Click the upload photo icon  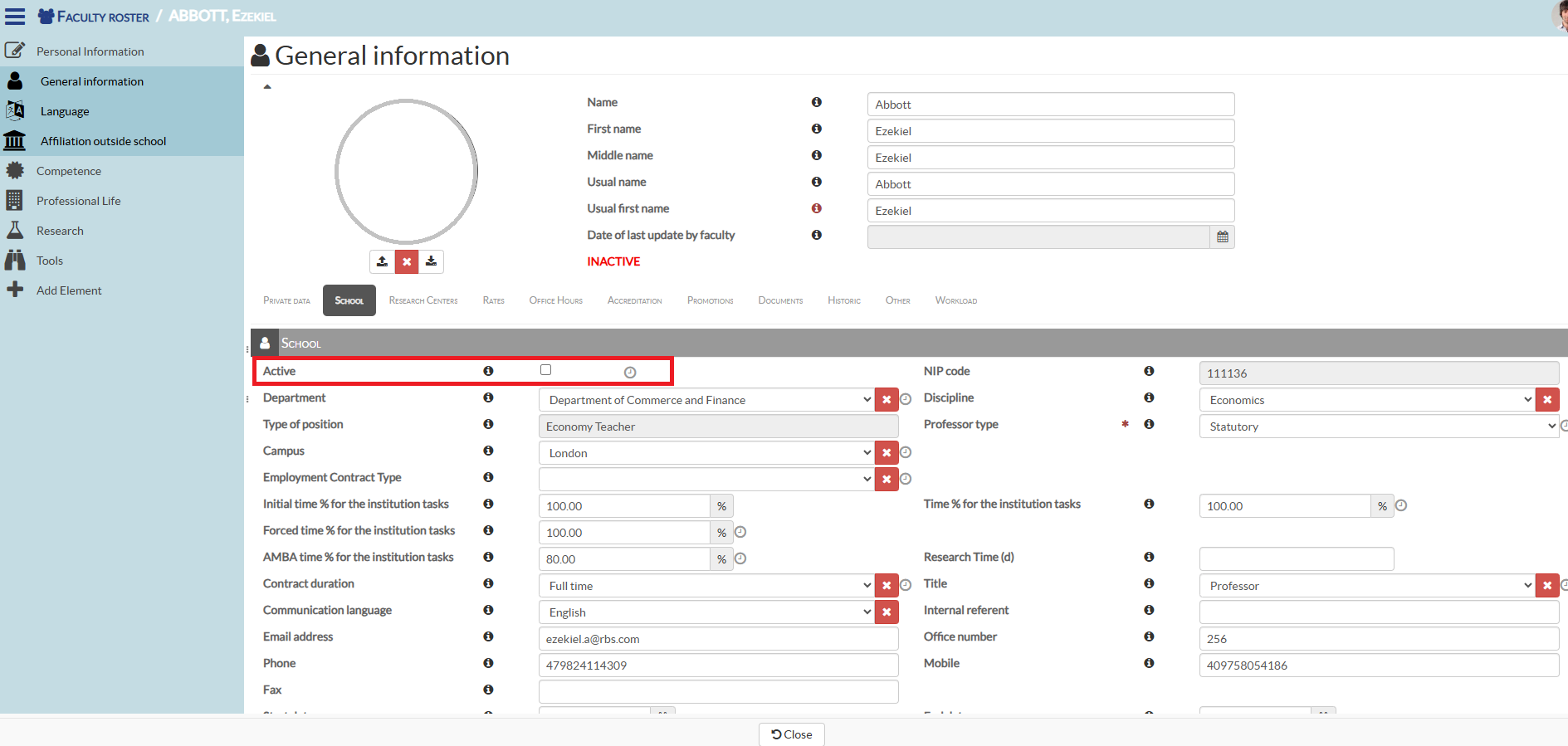[x=382, y=261]
